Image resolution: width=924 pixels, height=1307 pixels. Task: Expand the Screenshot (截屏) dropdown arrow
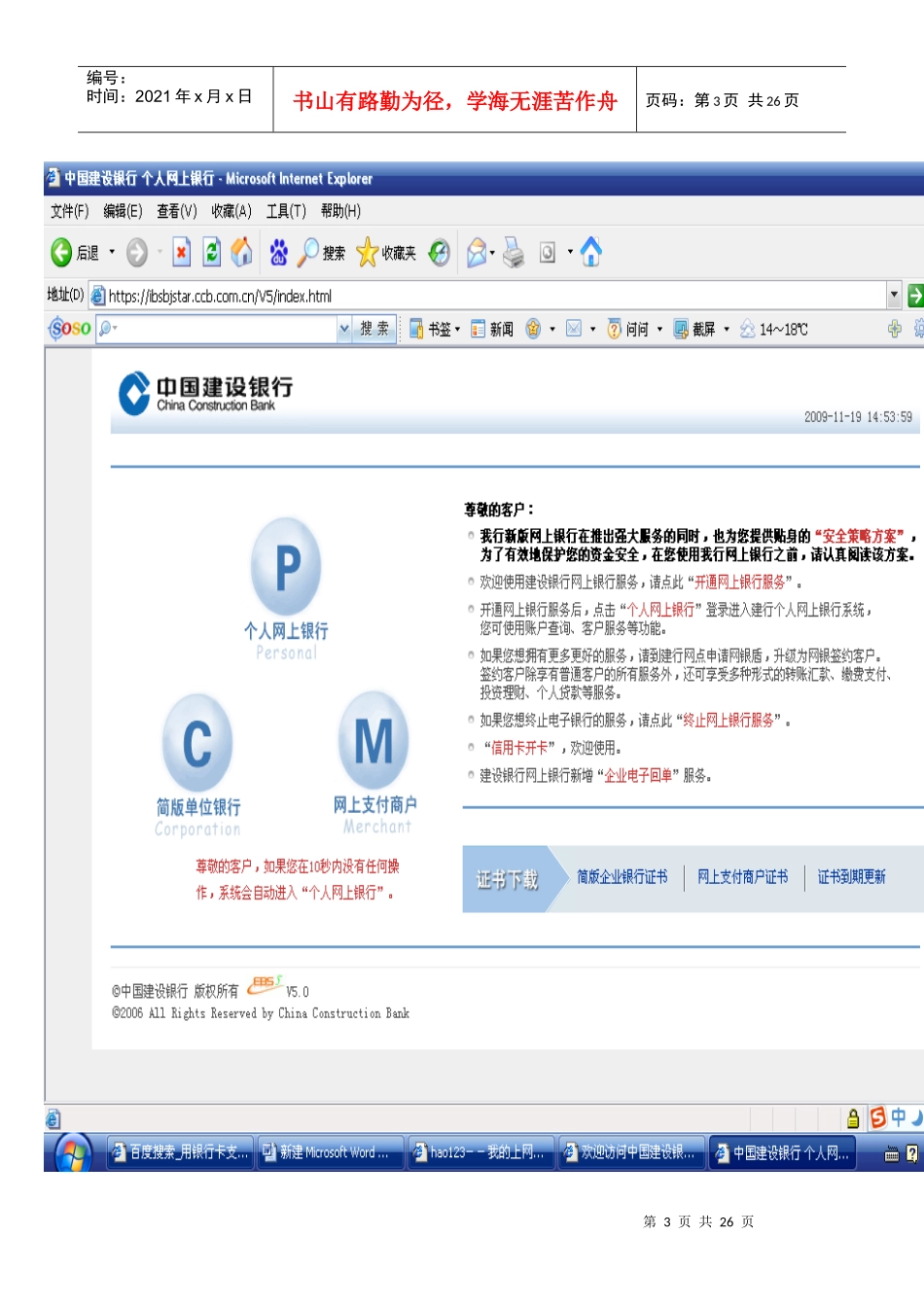pyautogui.click(x=726, y=330)
